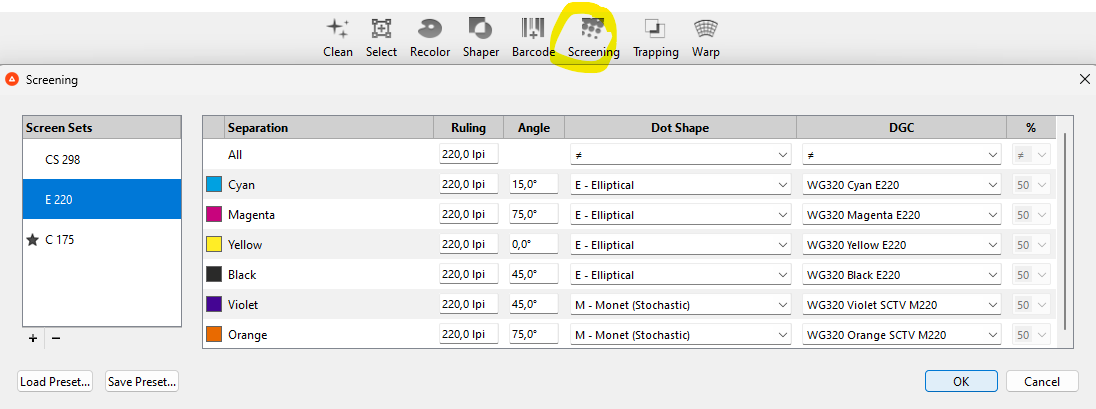Open the Clean tool
The height and width of the screenshot is (409, 1096).
pyautogui.click(x=338, y=36)
